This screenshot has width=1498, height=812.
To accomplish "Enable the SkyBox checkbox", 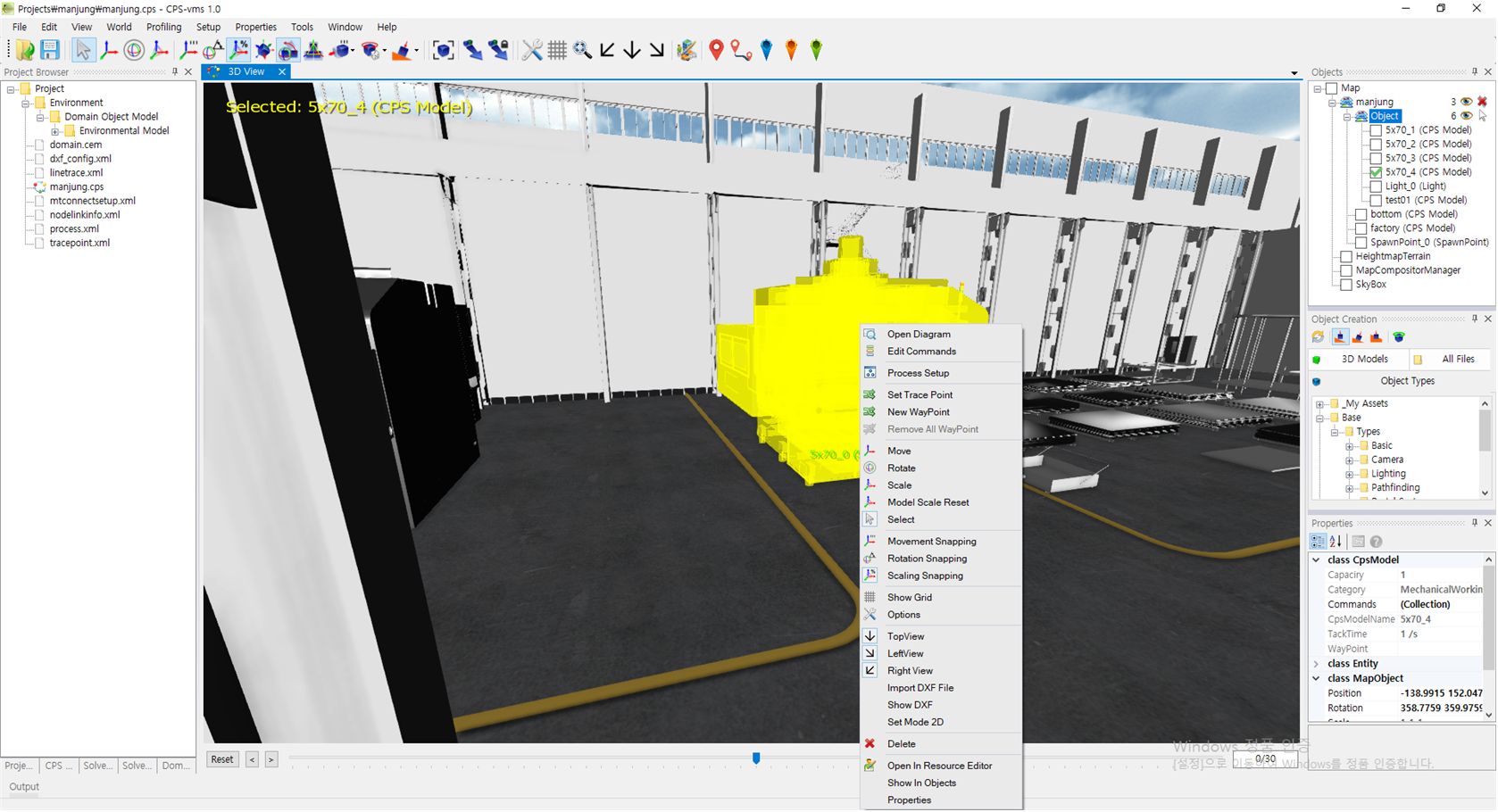I will click(1346, 285).
